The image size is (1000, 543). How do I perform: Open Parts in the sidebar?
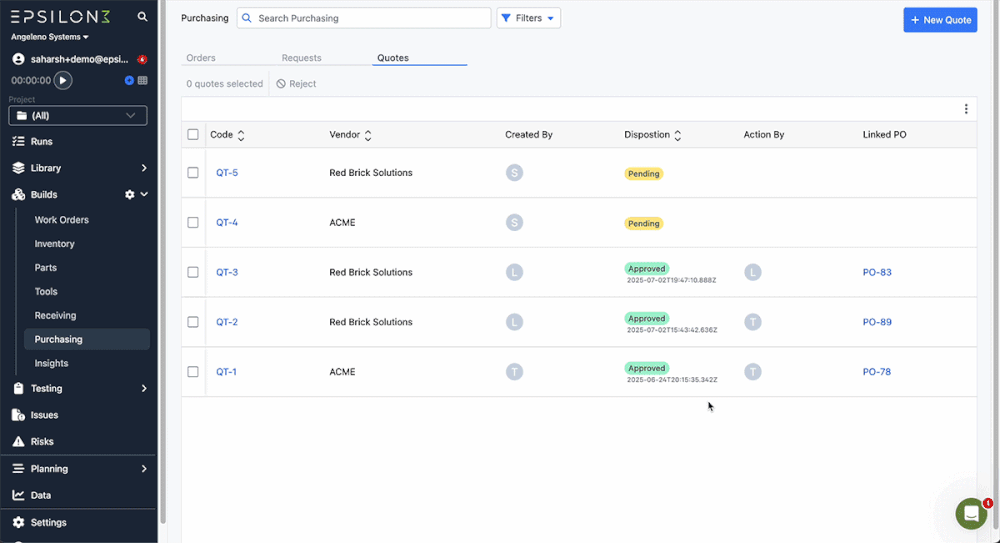coord(45,267)
